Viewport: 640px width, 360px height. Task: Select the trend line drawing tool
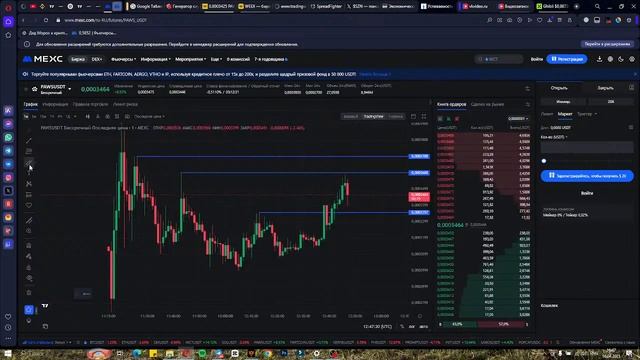coord(29,140)
